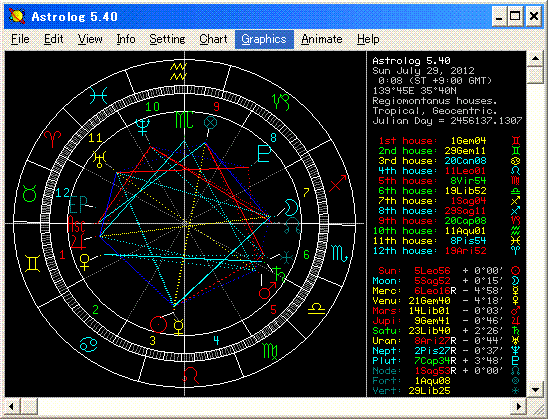Open the Chart menu
The height and width of the screenshot is (419, 548).
click(x=213, y=39)
